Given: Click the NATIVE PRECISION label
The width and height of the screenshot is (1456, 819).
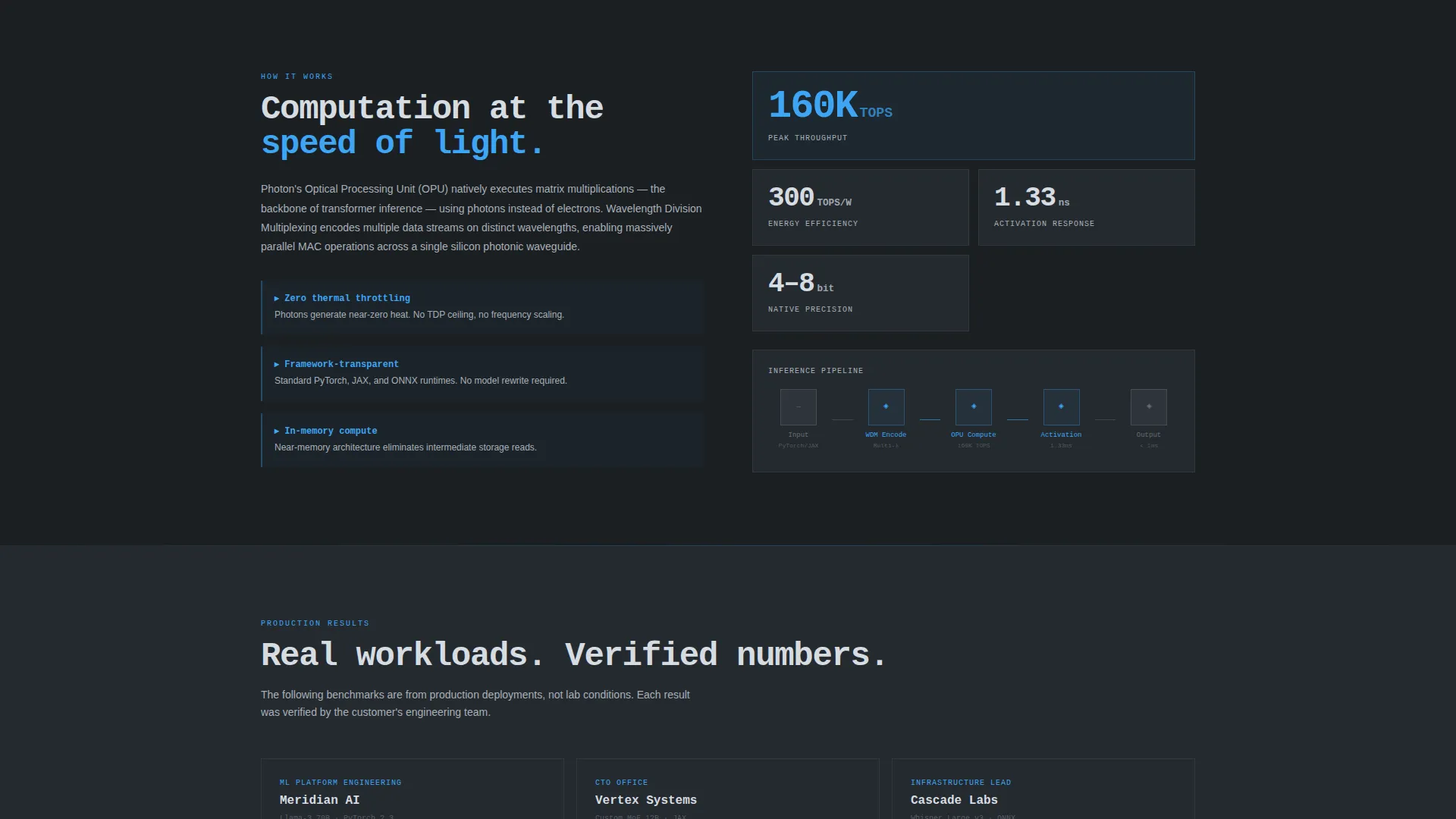Looking at the screenshot, I should pyautogui.click(x=810, y=309).
